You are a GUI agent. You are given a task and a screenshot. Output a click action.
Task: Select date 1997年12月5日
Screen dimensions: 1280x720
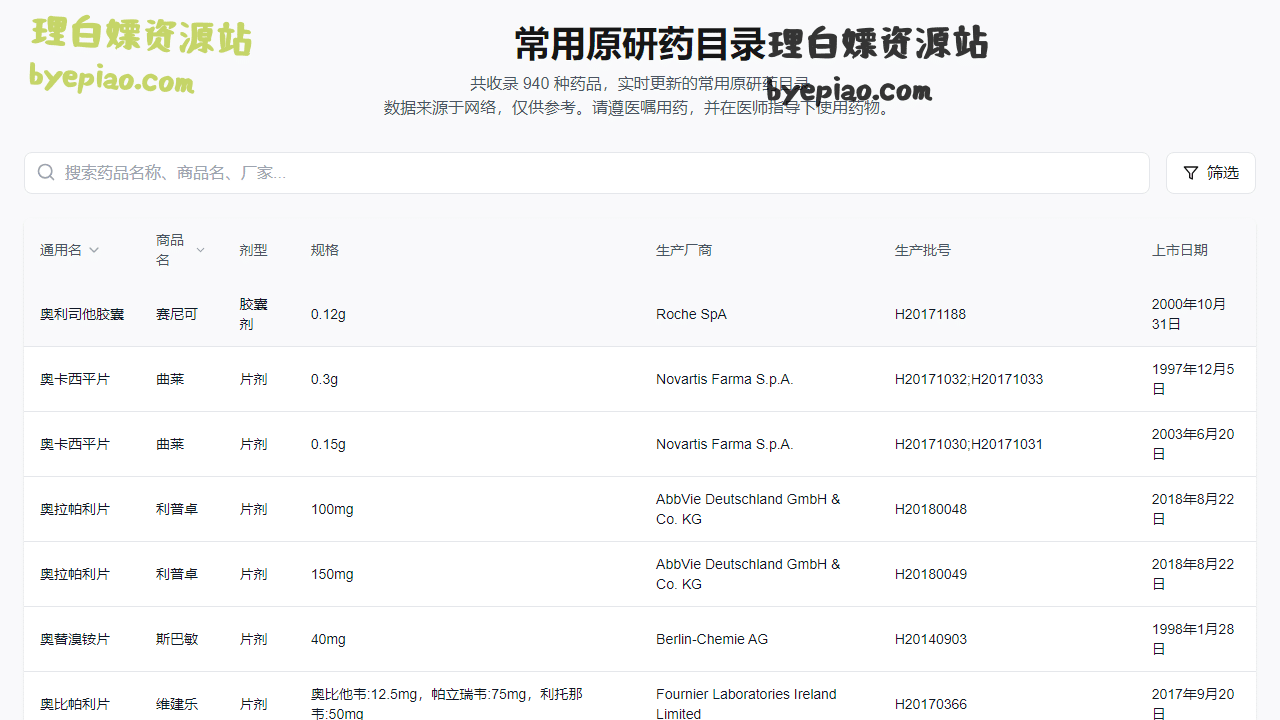[1193, 379]
